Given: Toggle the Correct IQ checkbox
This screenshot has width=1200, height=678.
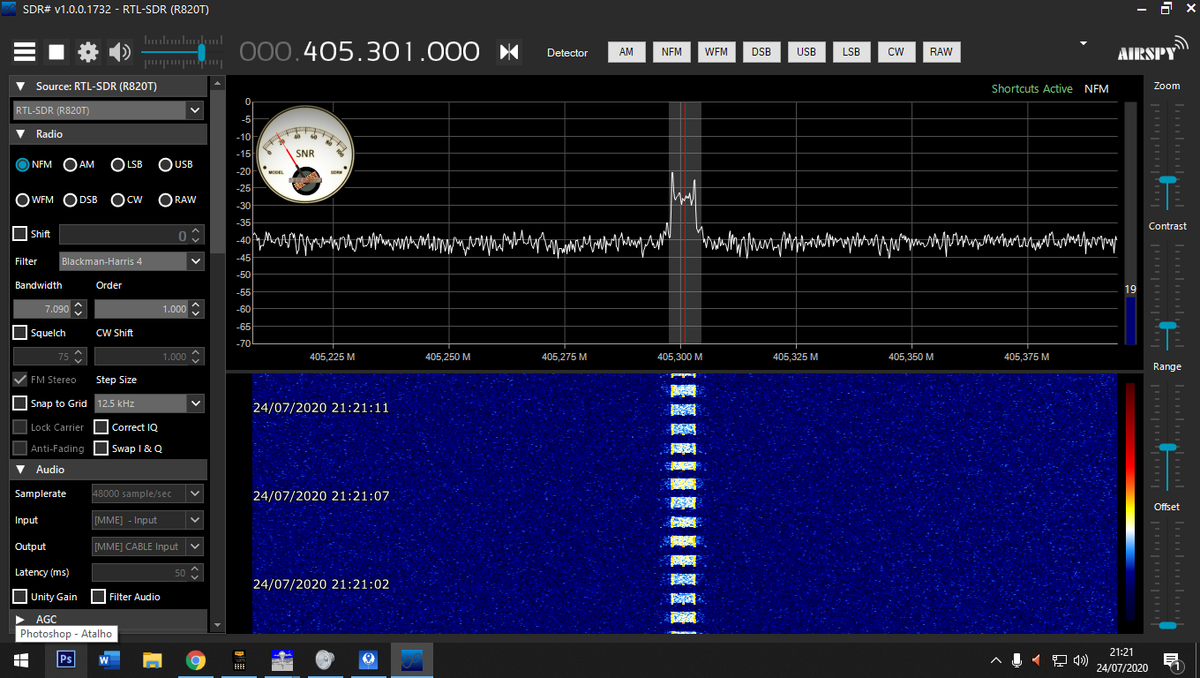Looking at the screenshot, I should tap(101, 427).
